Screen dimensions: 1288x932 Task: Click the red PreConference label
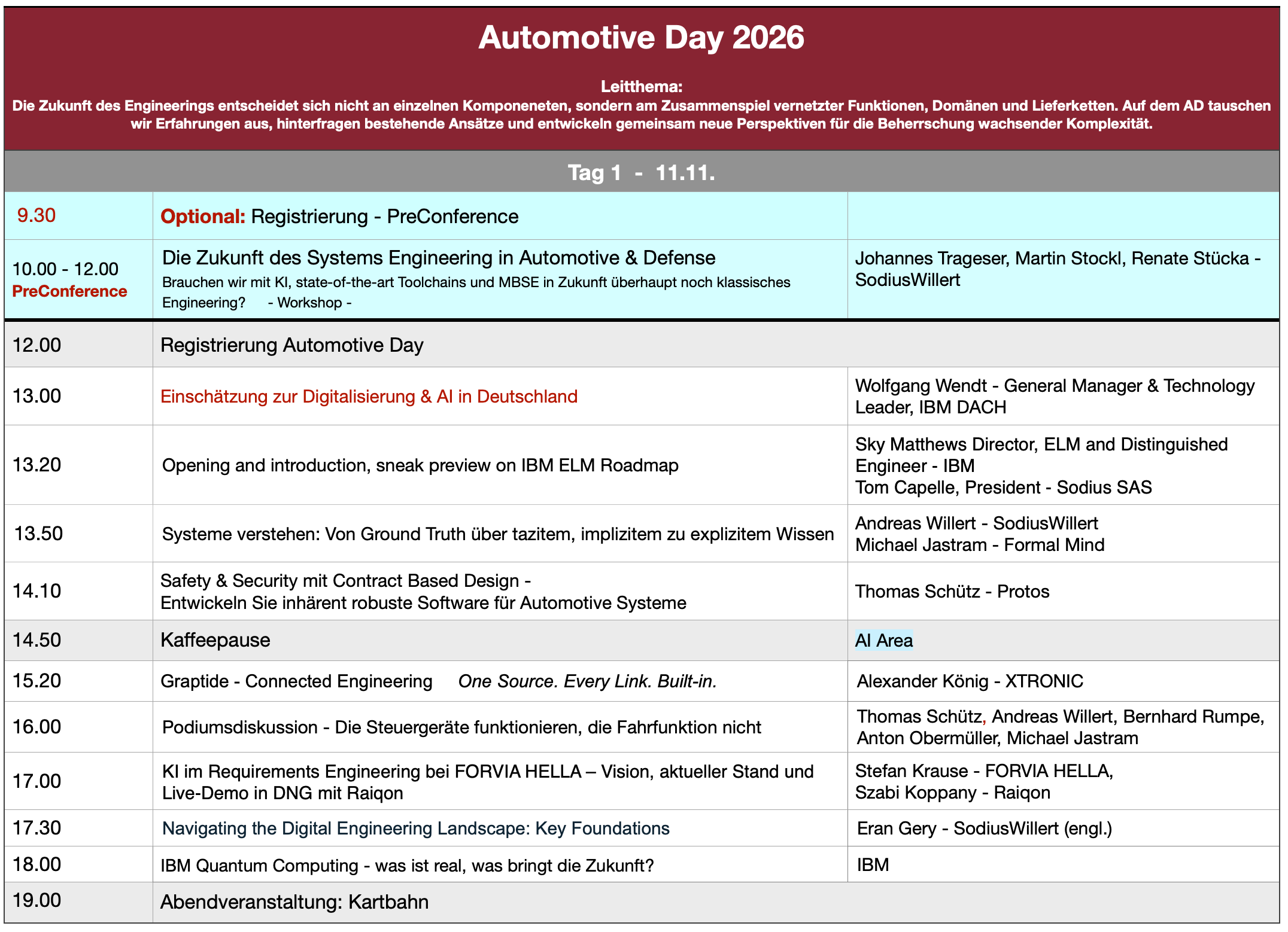tap(69, 291)
